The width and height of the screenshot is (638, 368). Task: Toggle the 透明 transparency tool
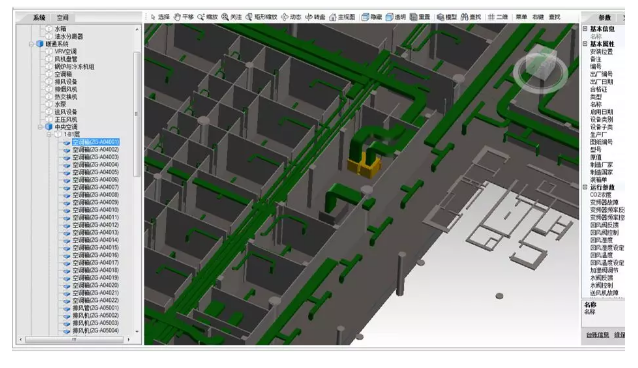[396, 17]
